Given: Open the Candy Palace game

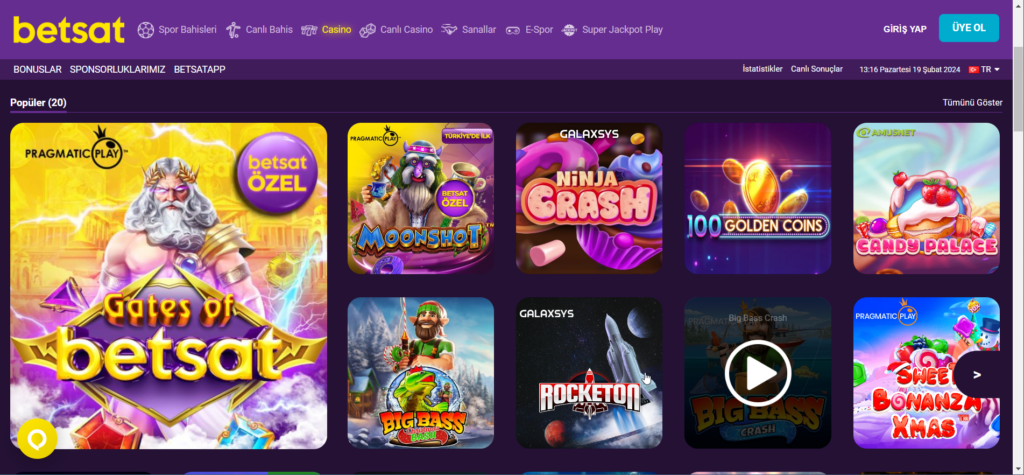Looking at the screenshot, I should click(x=926, y=198).
